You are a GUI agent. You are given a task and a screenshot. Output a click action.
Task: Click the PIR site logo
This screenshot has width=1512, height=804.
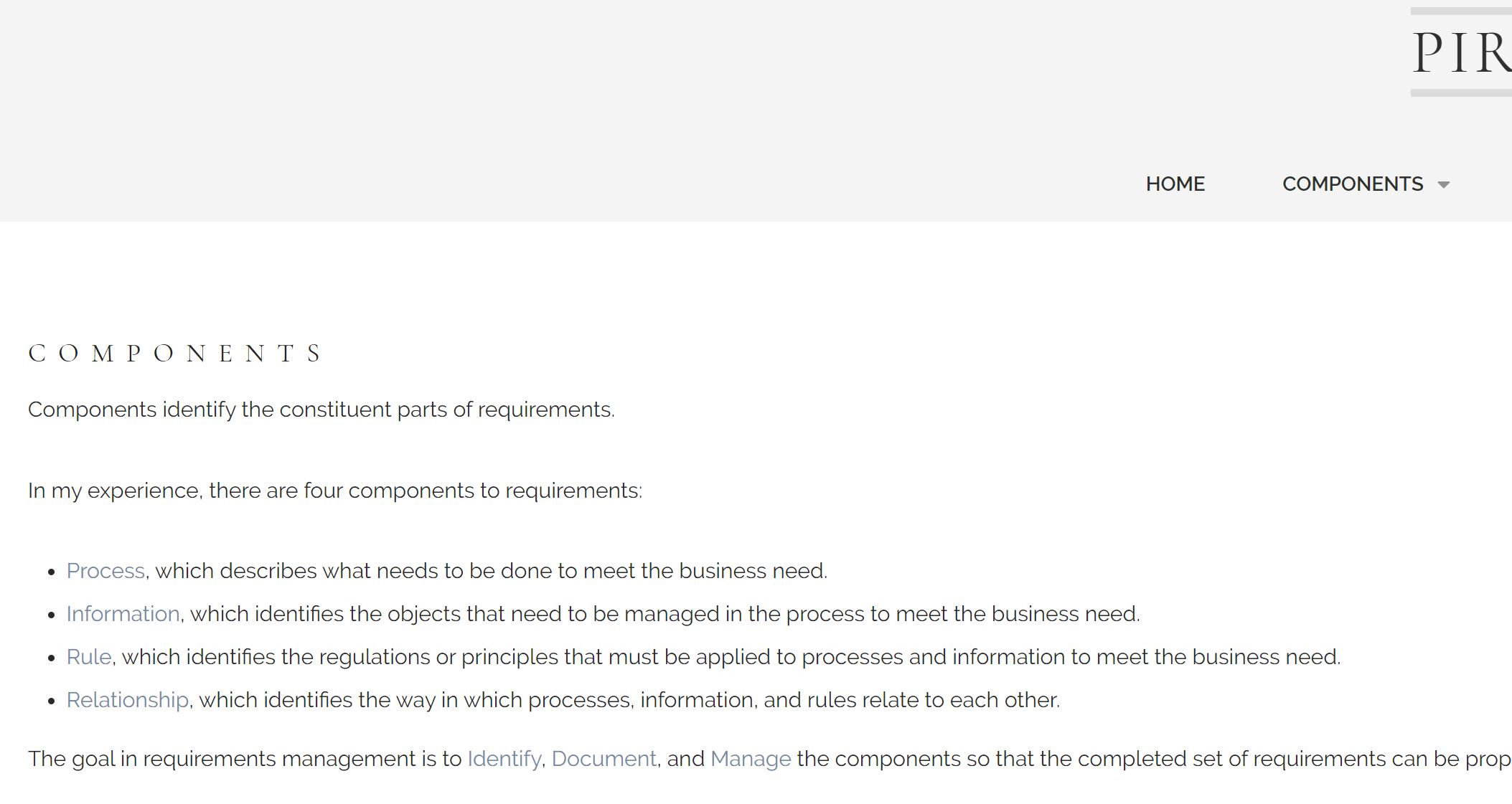1461,52
